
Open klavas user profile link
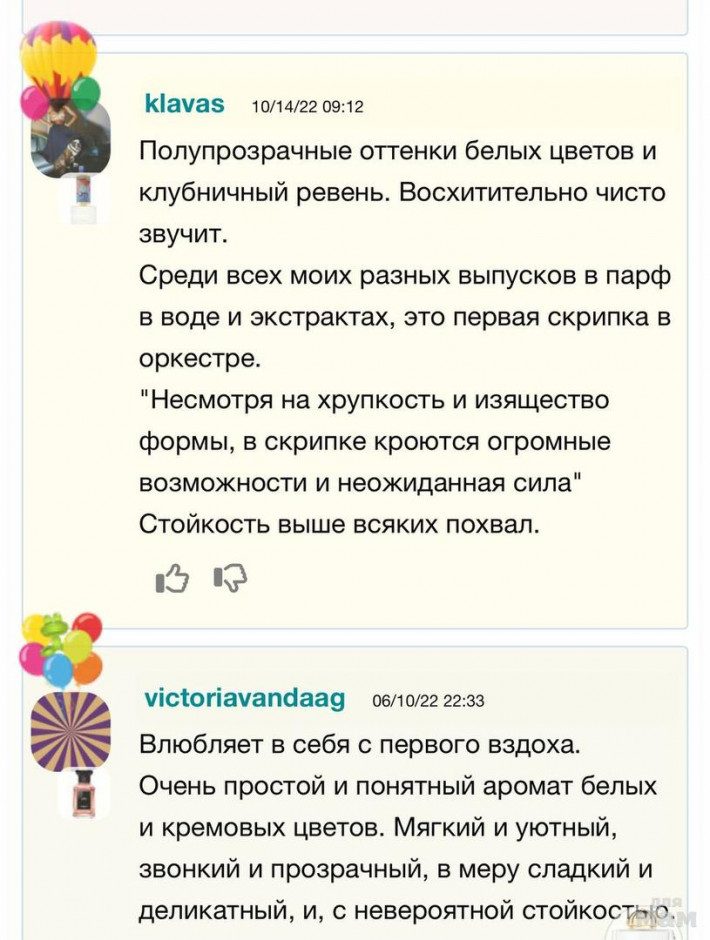click(185, 104)
